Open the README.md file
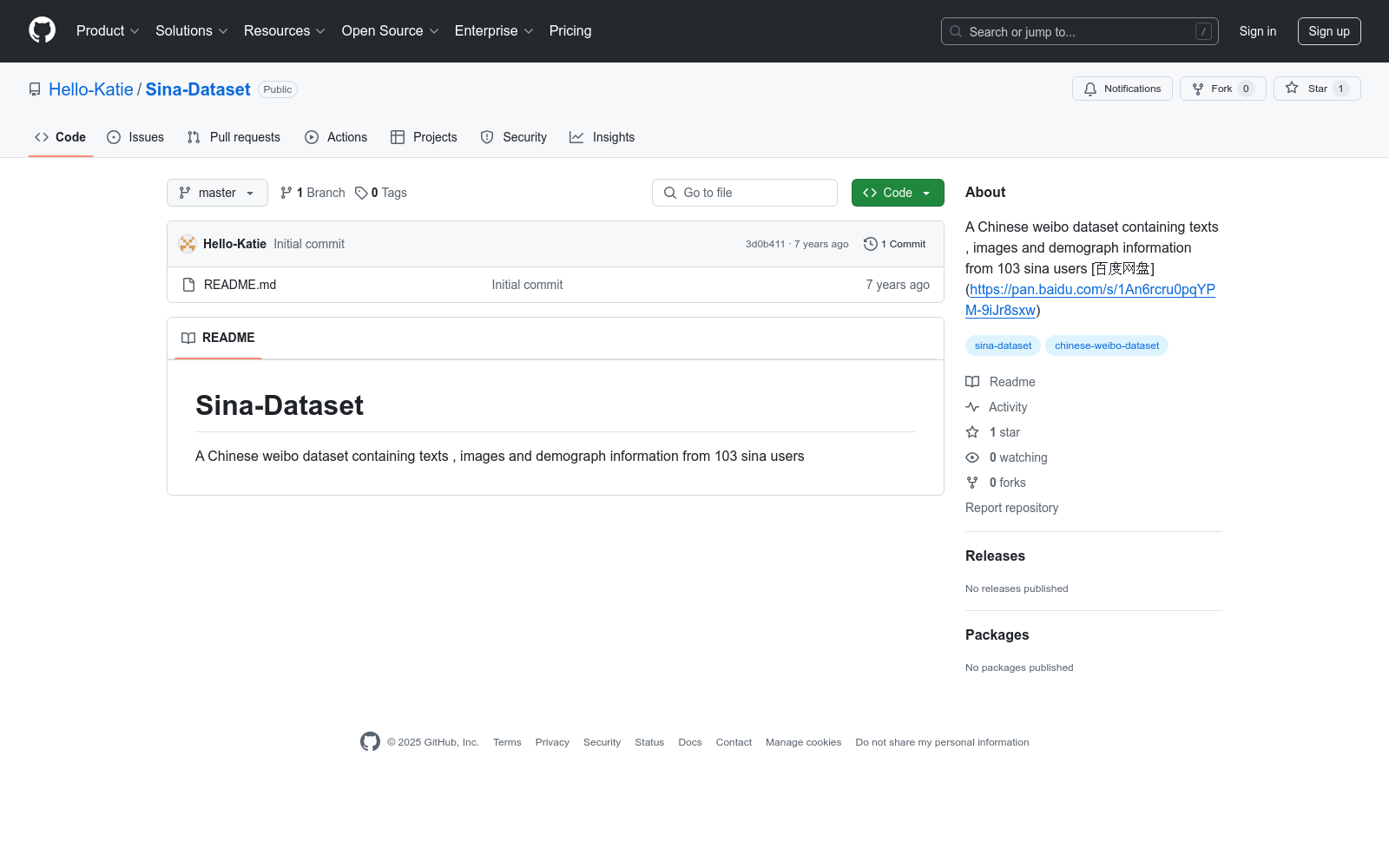The width and height of the screenshot is (1389, 868). coord(240,285)
